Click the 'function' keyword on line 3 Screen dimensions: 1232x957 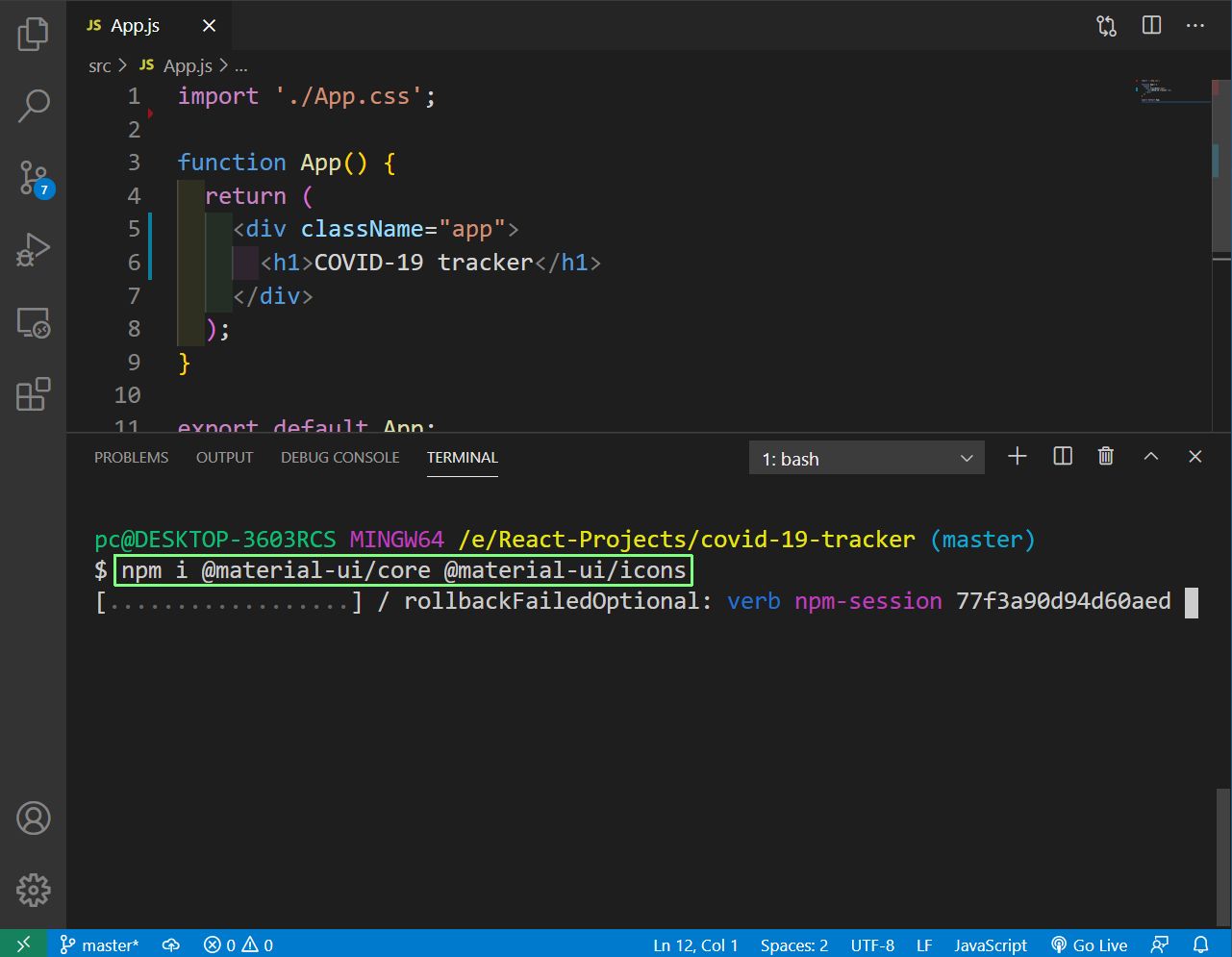232,163
